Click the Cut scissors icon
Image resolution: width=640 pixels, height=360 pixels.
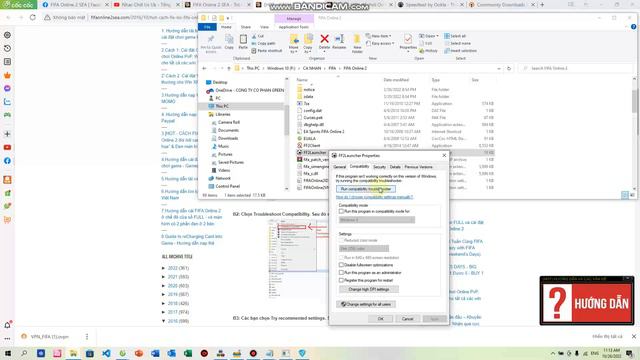[x=254, y=36]
